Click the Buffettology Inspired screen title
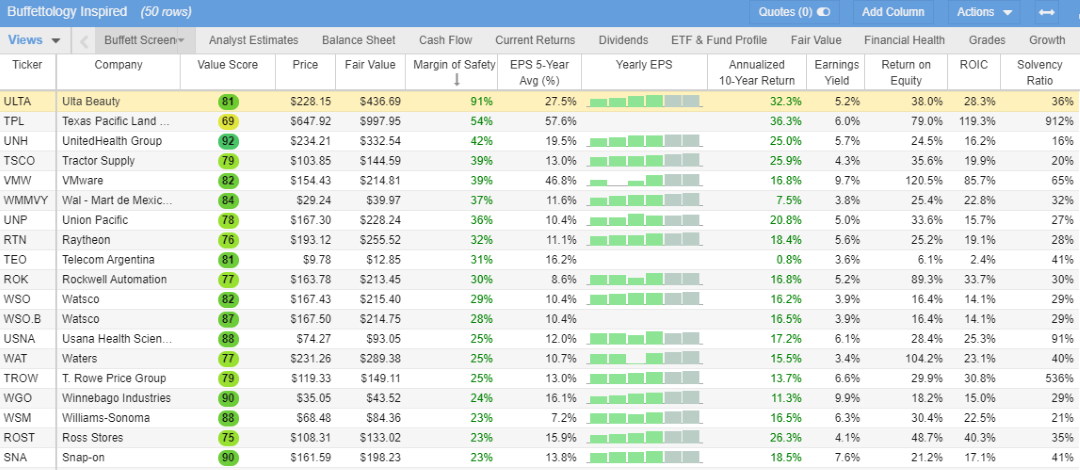Screen dimensions: 1080x470 [67, 12]
